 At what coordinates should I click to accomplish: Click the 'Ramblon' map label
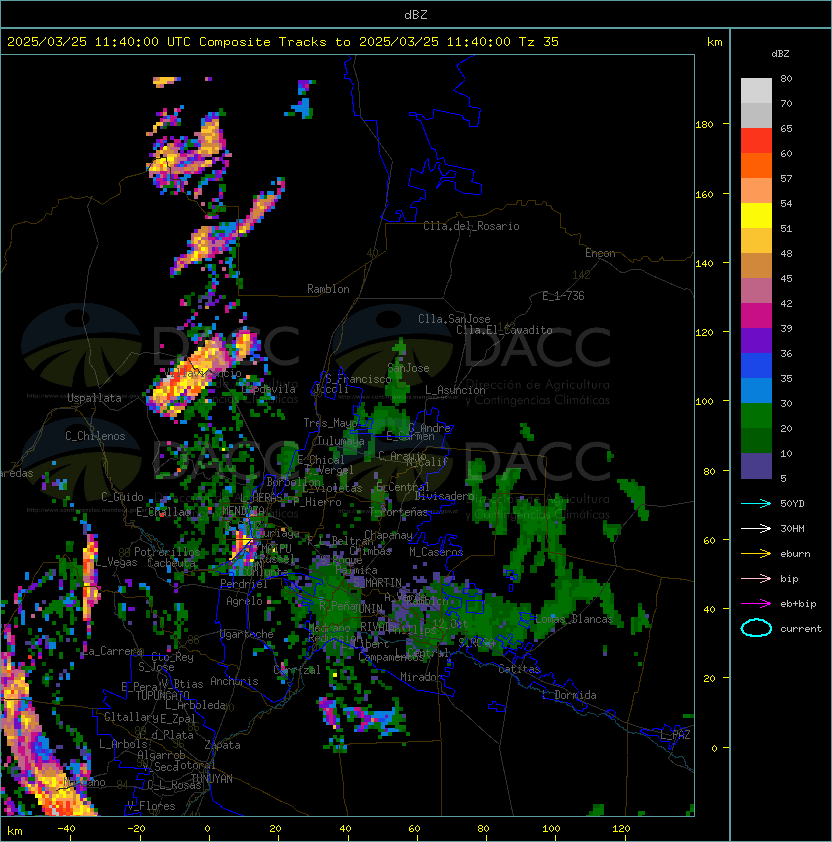click(328, 289)
